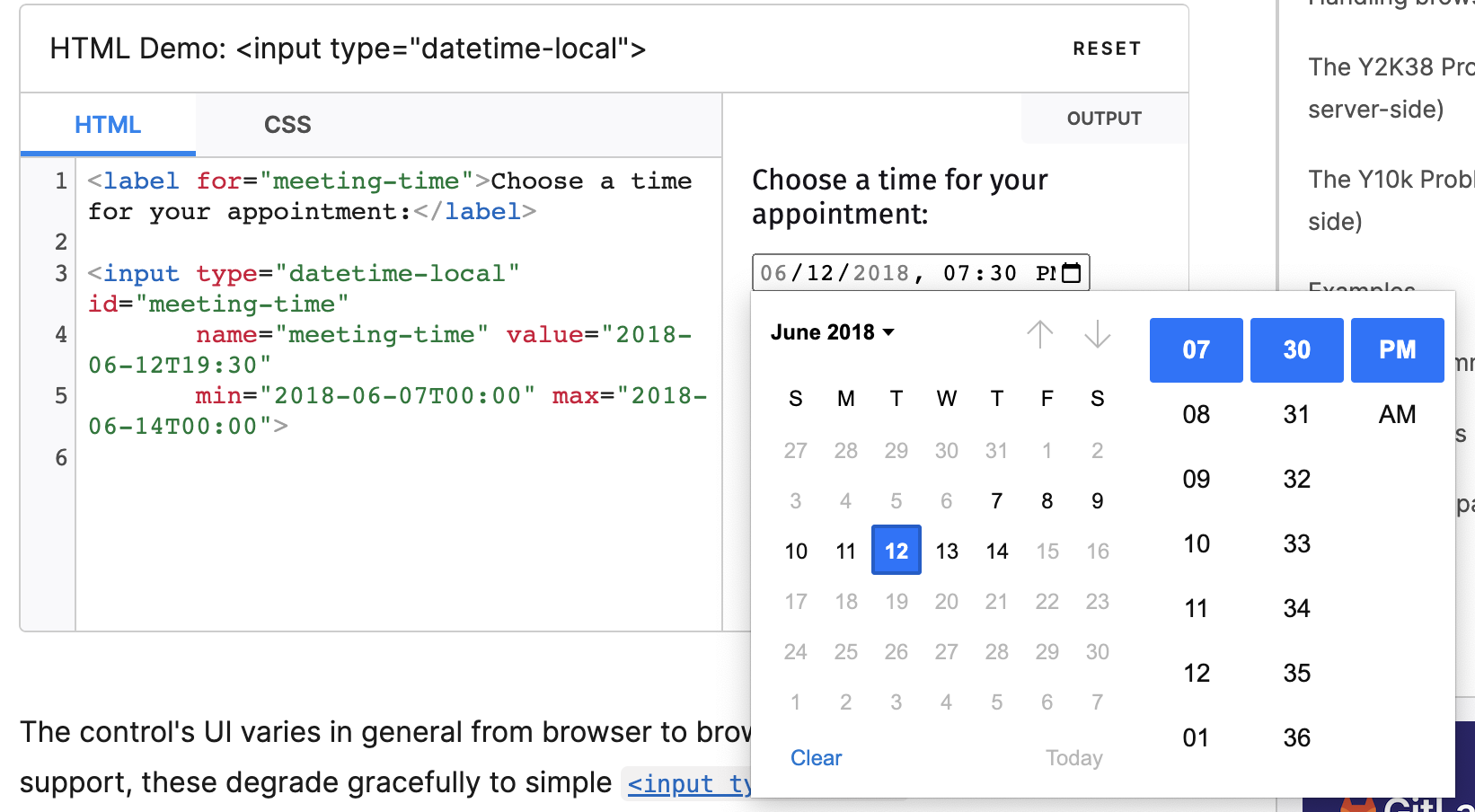This screenshot has height=812, width=1475.
Task: Select PM in the time period column
Action: tap(1397, 349)
